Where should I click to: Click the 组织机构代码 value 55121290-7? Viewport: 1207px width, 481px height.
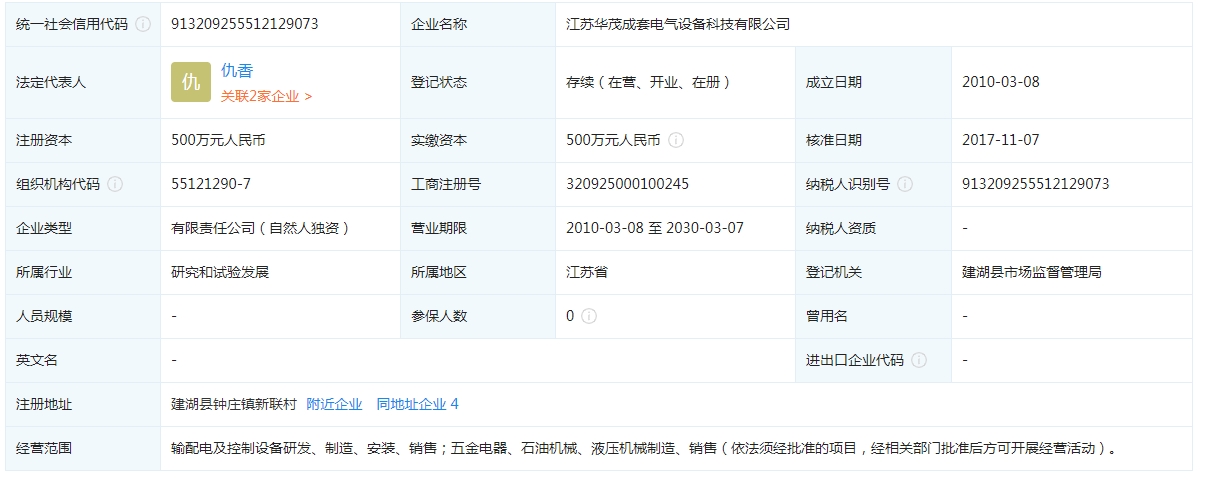(211, 184)
